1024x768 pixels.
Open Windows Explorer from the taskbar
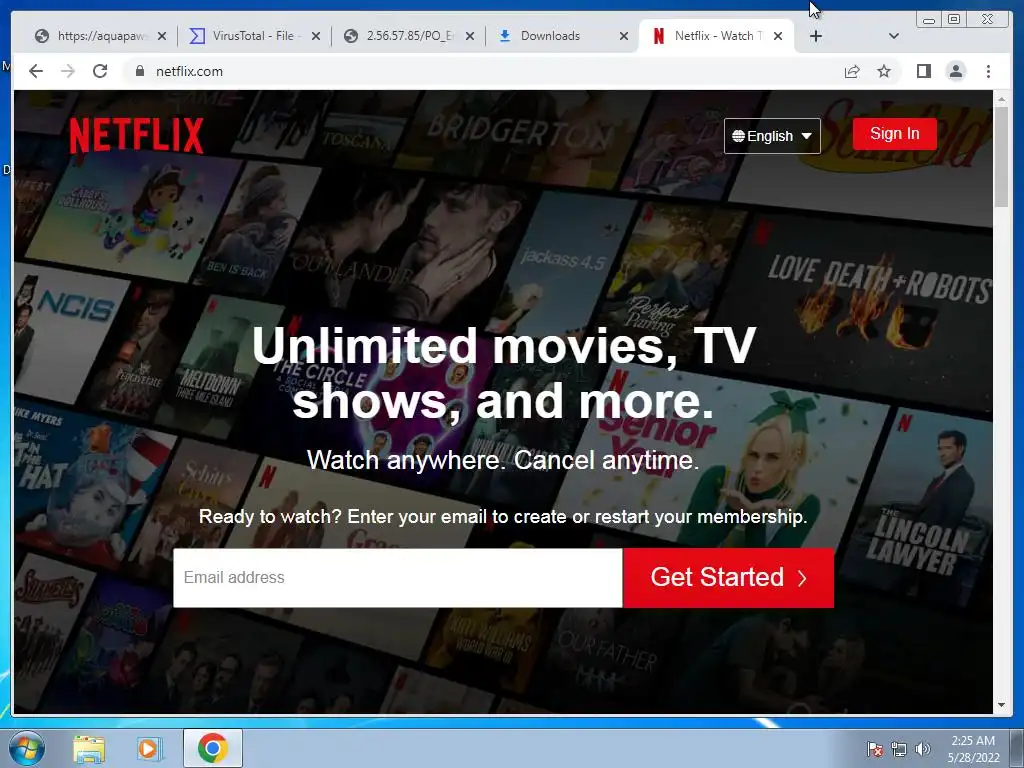(89, 748)
